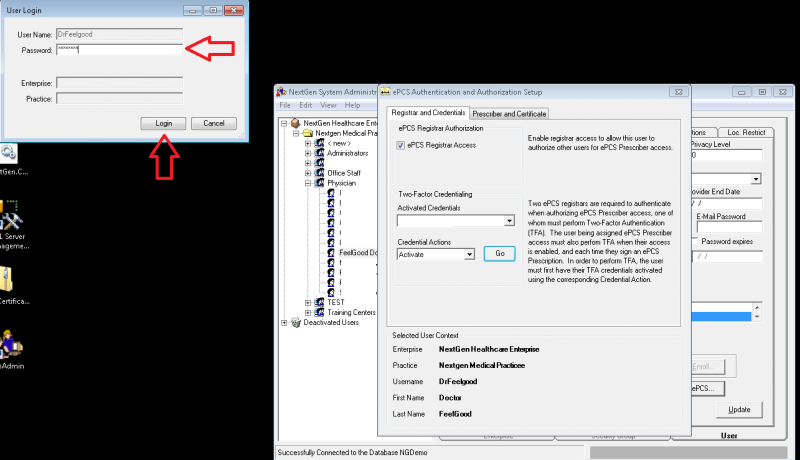The width and height of the screenshot is (800, 460).
Task: Click the Deactivated Users recycle icon
Action: coord(295,322)
